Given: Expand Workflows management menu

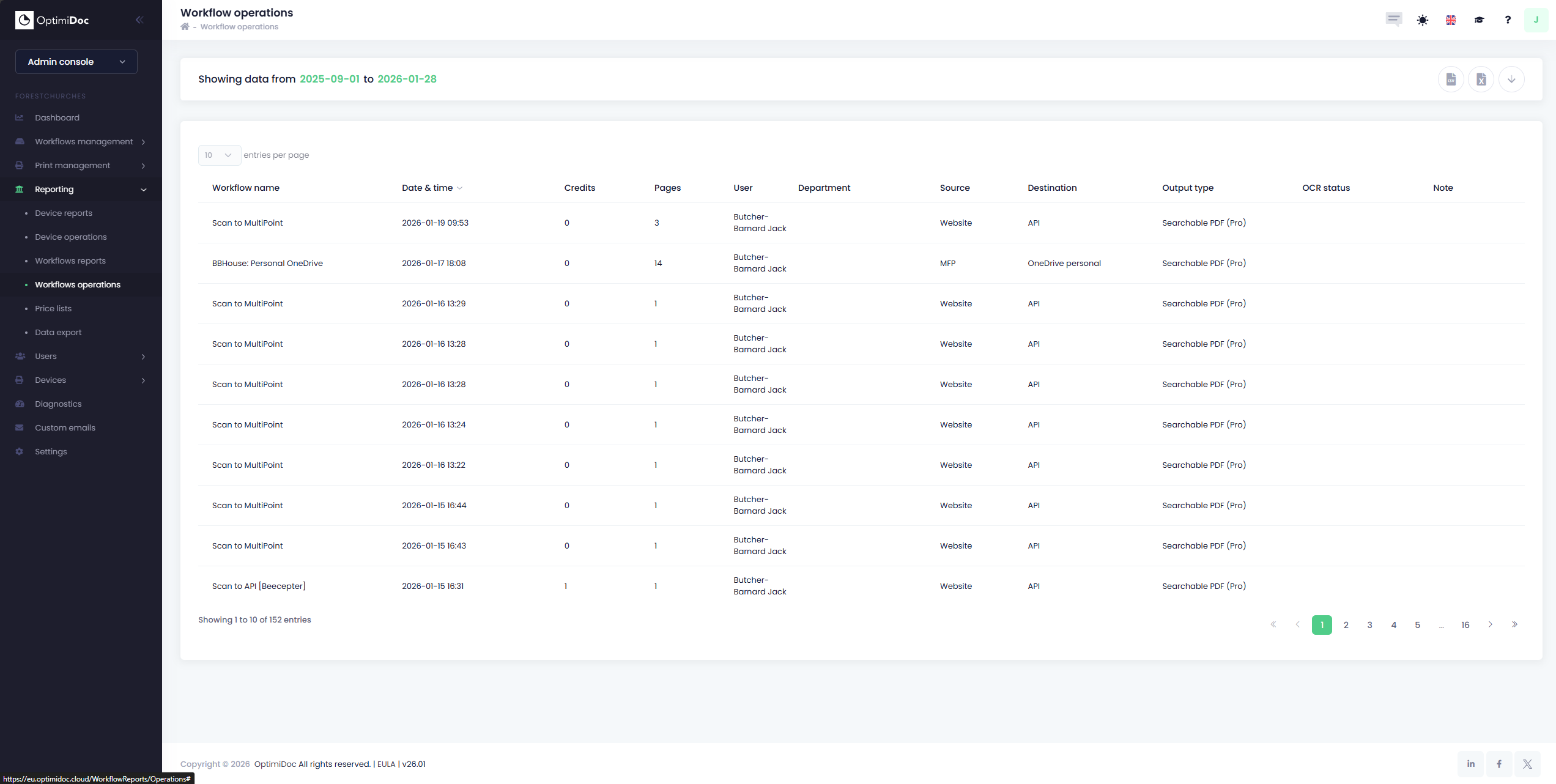Looking at the screenshot, I should (x=84, y=142).
